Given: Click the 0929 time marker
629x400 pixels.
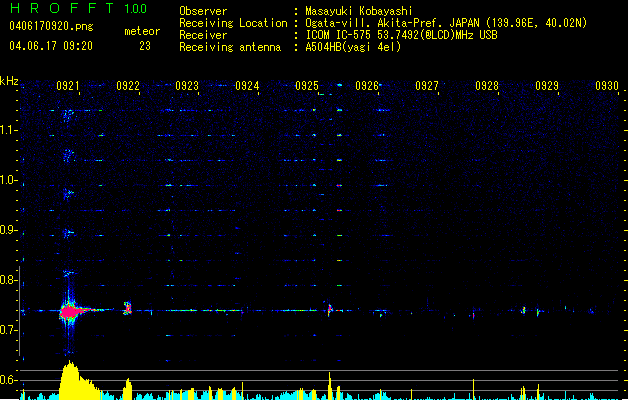Looking at the screenshot, I should [x=547, y=86].
